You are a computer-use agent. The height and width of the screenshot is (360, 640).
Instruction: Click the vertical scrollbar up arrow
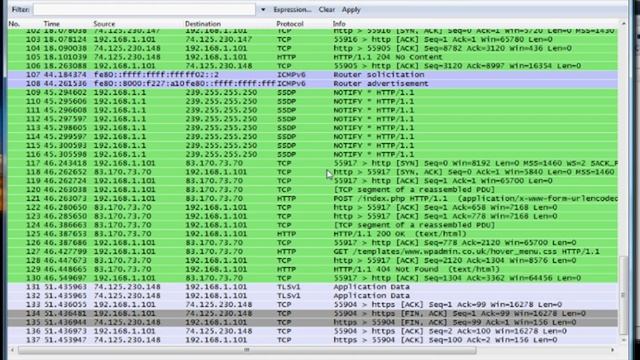623,24
